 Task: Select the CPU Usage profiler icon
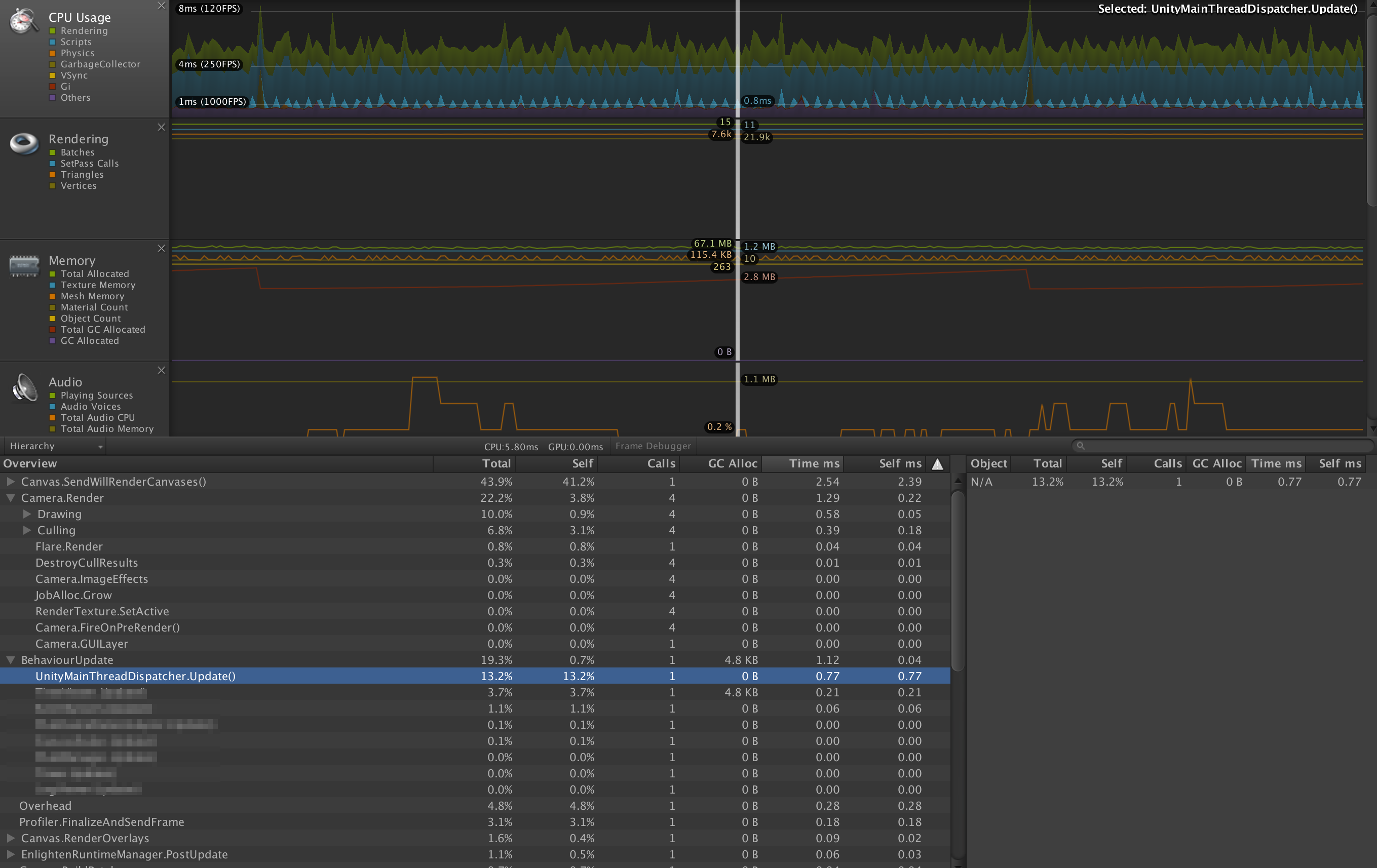tap(25, 21)
